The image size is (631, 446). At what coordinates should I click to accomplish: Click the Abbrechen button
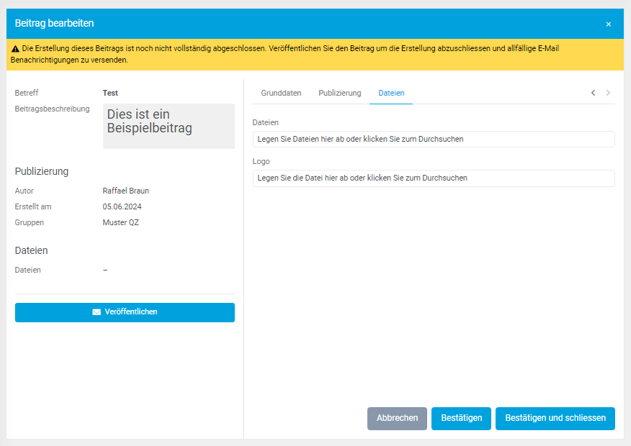tap(397, 418)
